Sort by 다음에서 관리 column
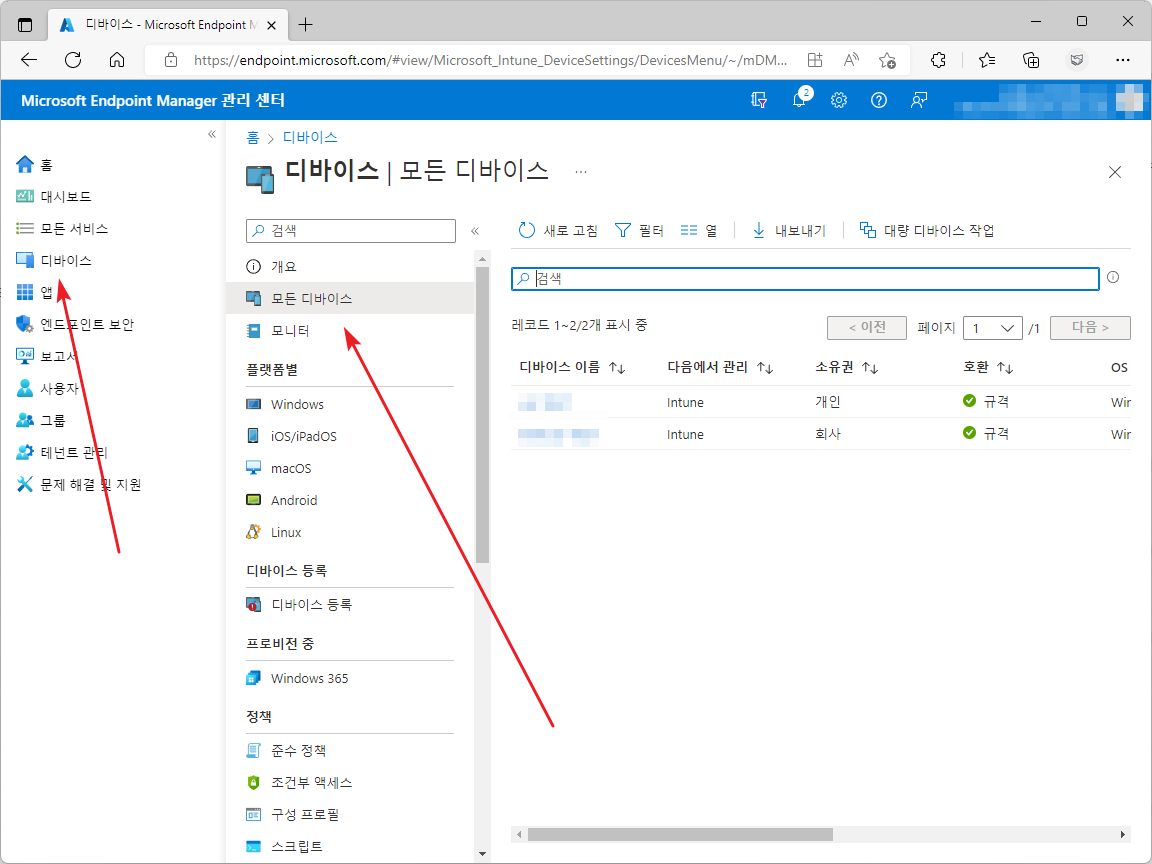Viewport: 1152px width, 864px height. click(x=720, y=367)
